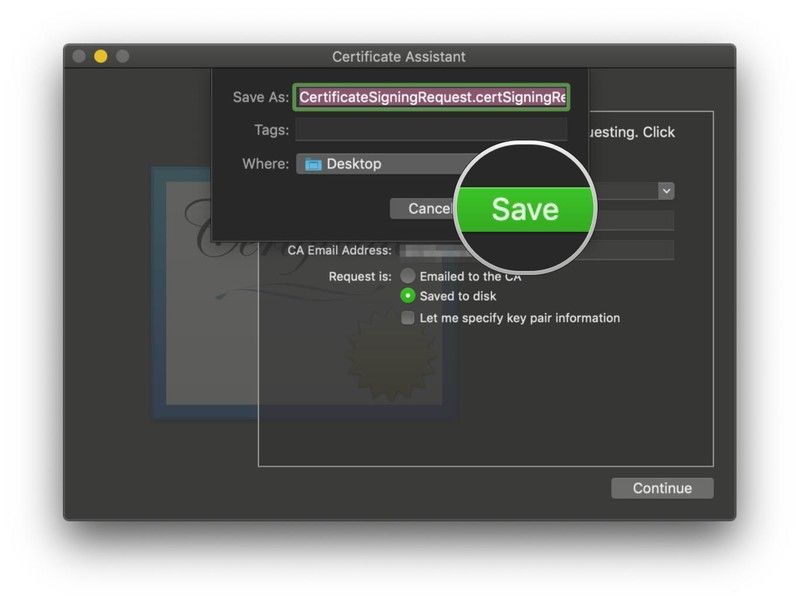This screenshot has width=800, height=604.
Task: Minimize window with the yellow button
Action: (101, 57)
